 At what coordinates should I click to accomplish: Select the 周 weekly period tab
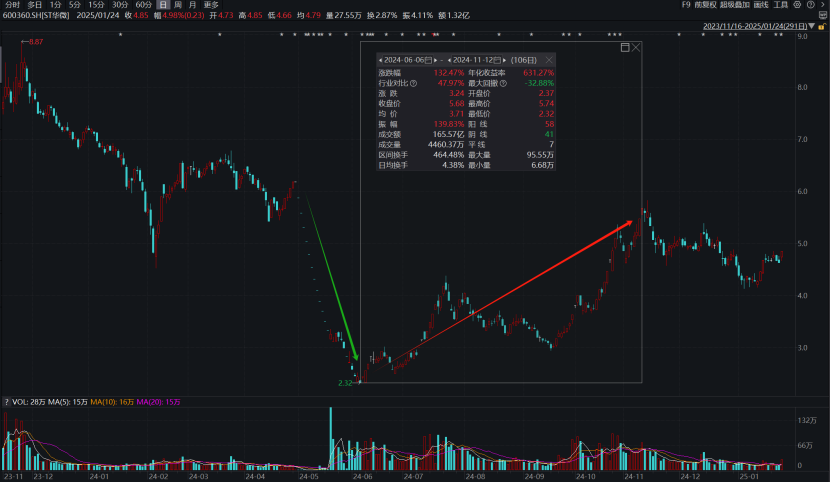(177, 5)
